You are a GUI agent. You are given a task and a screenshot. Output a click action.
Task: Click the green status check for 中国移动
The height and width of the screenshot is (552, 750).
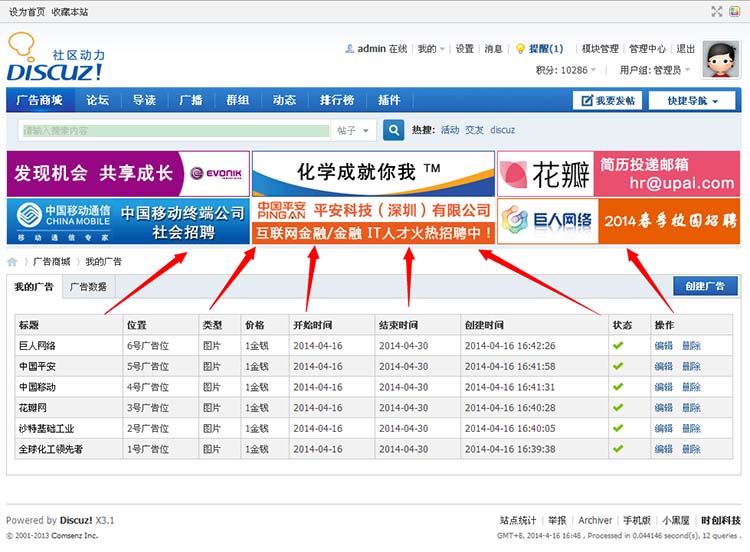click(618, 386)
